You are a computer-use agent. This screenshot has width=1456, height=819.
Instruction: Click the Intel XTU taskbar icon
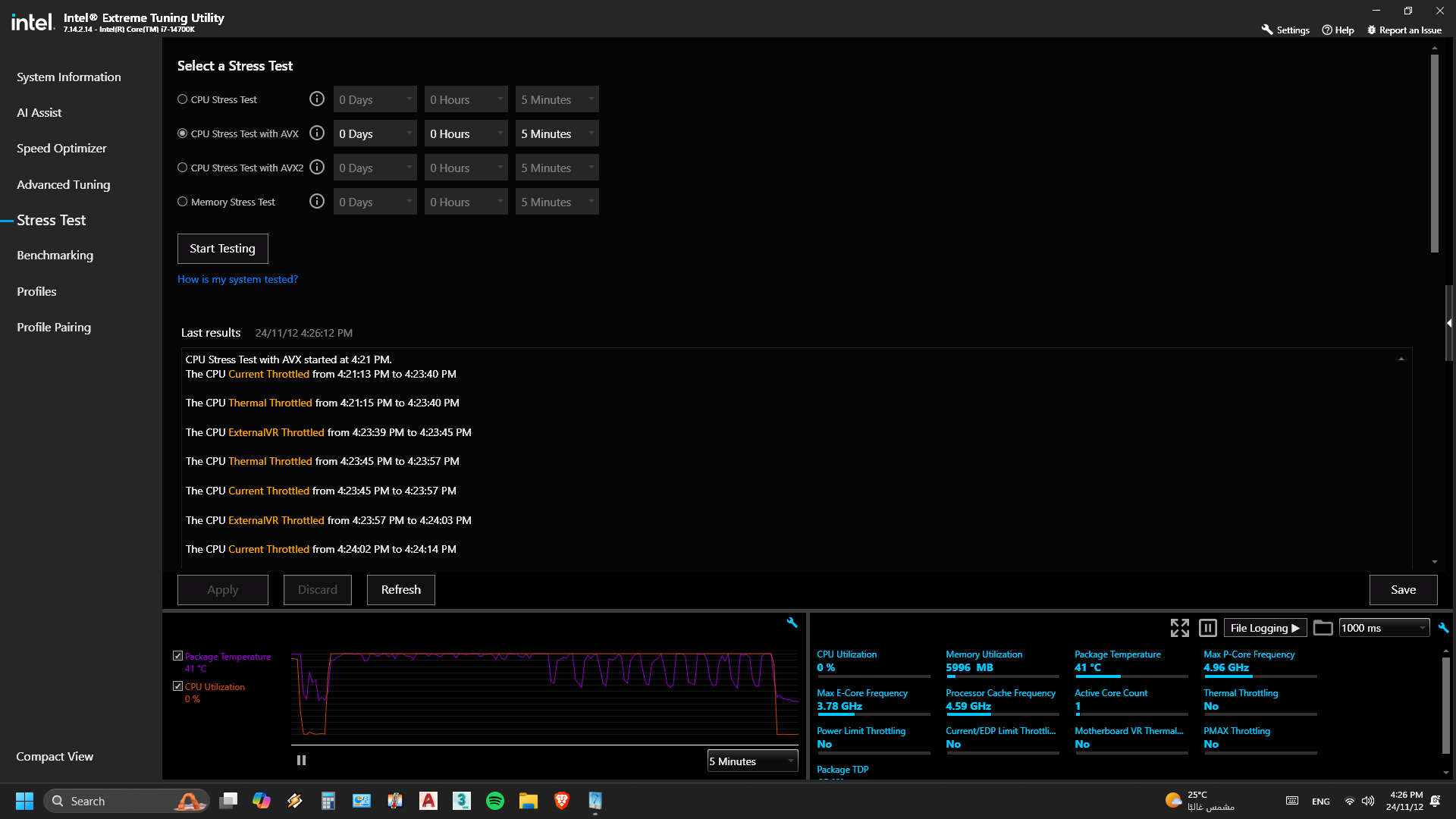pos(595,801)
